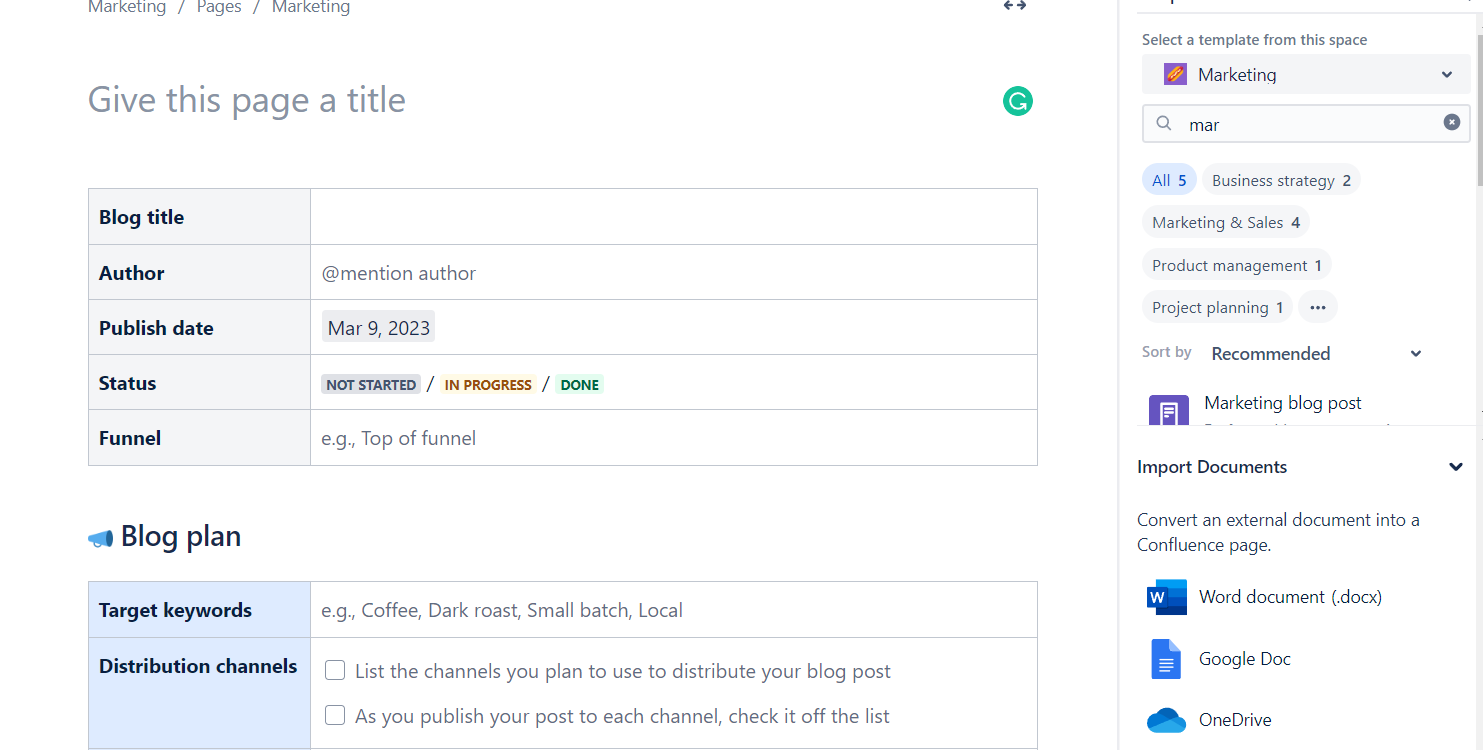Select the Marketing & Sales filter
The height and width of the screenshot is (750, 1483).
tap(1226, 221)
